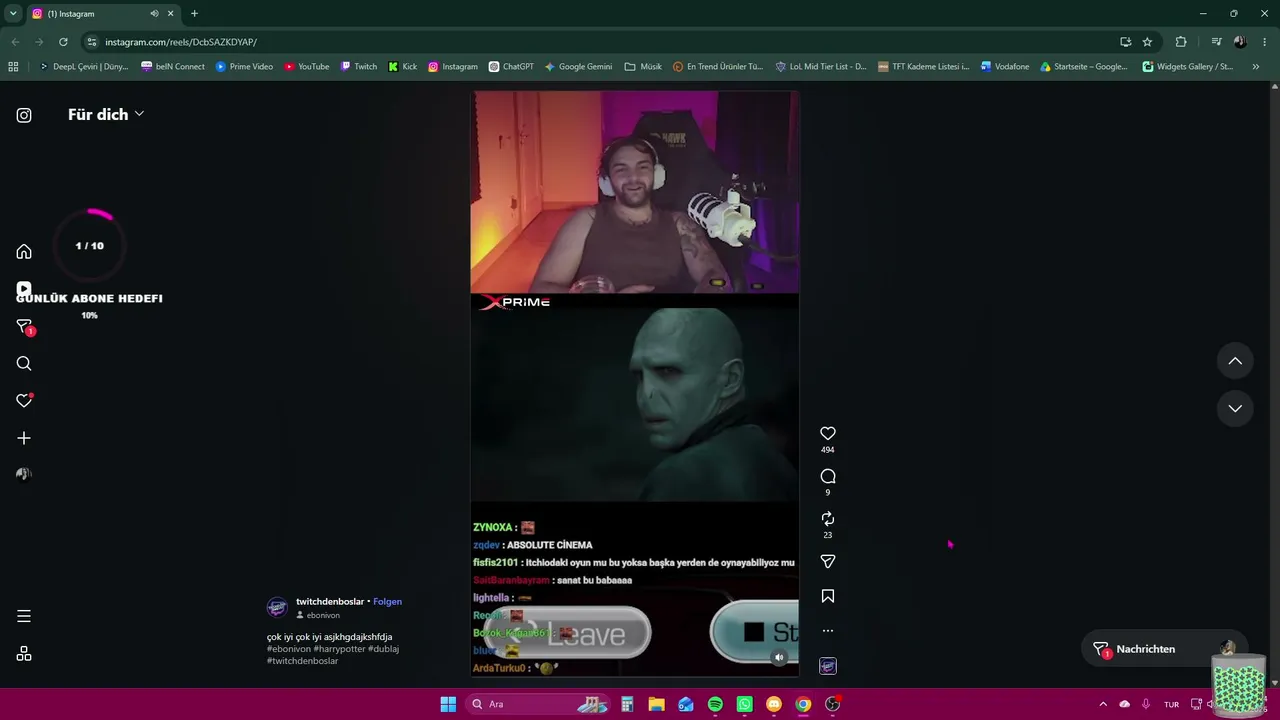1280x720 pixels.
Task: Open the Müsik bookmarks folder
Action: click(643, 67)
